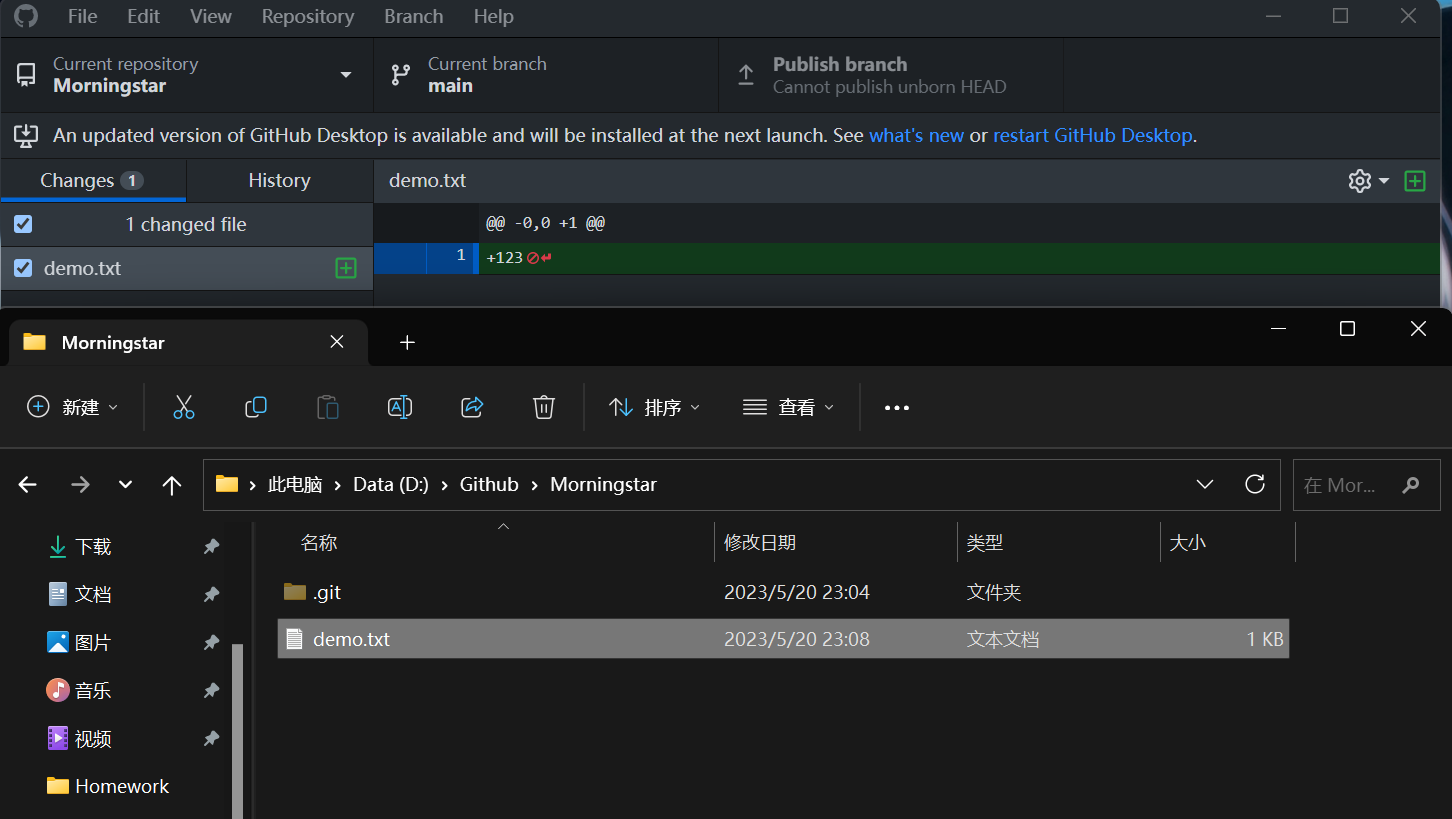This screenshot has width=1452, height=819.
Task: Click the Rename icon in Explorer toolbar
Action: click(400, 407)
